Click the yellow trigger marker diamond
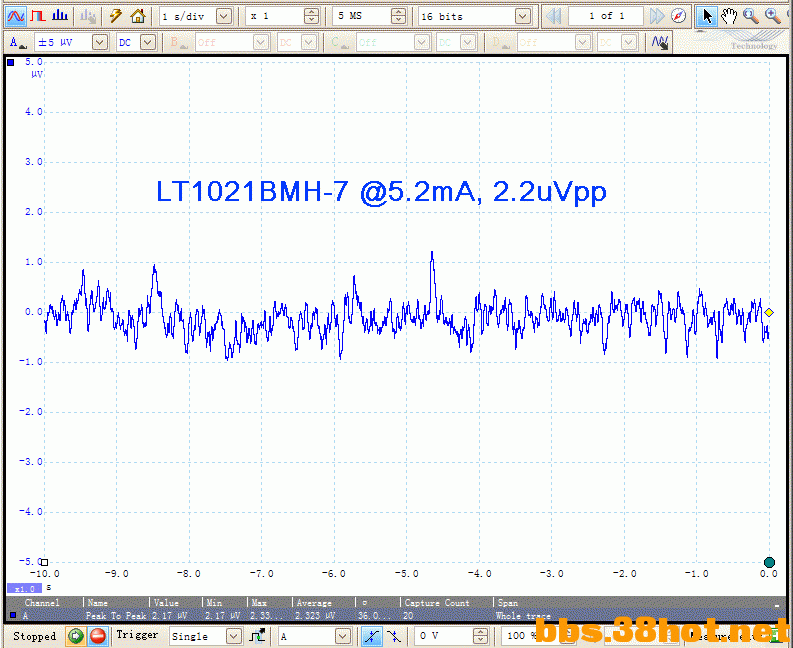 tap(769, 313)
